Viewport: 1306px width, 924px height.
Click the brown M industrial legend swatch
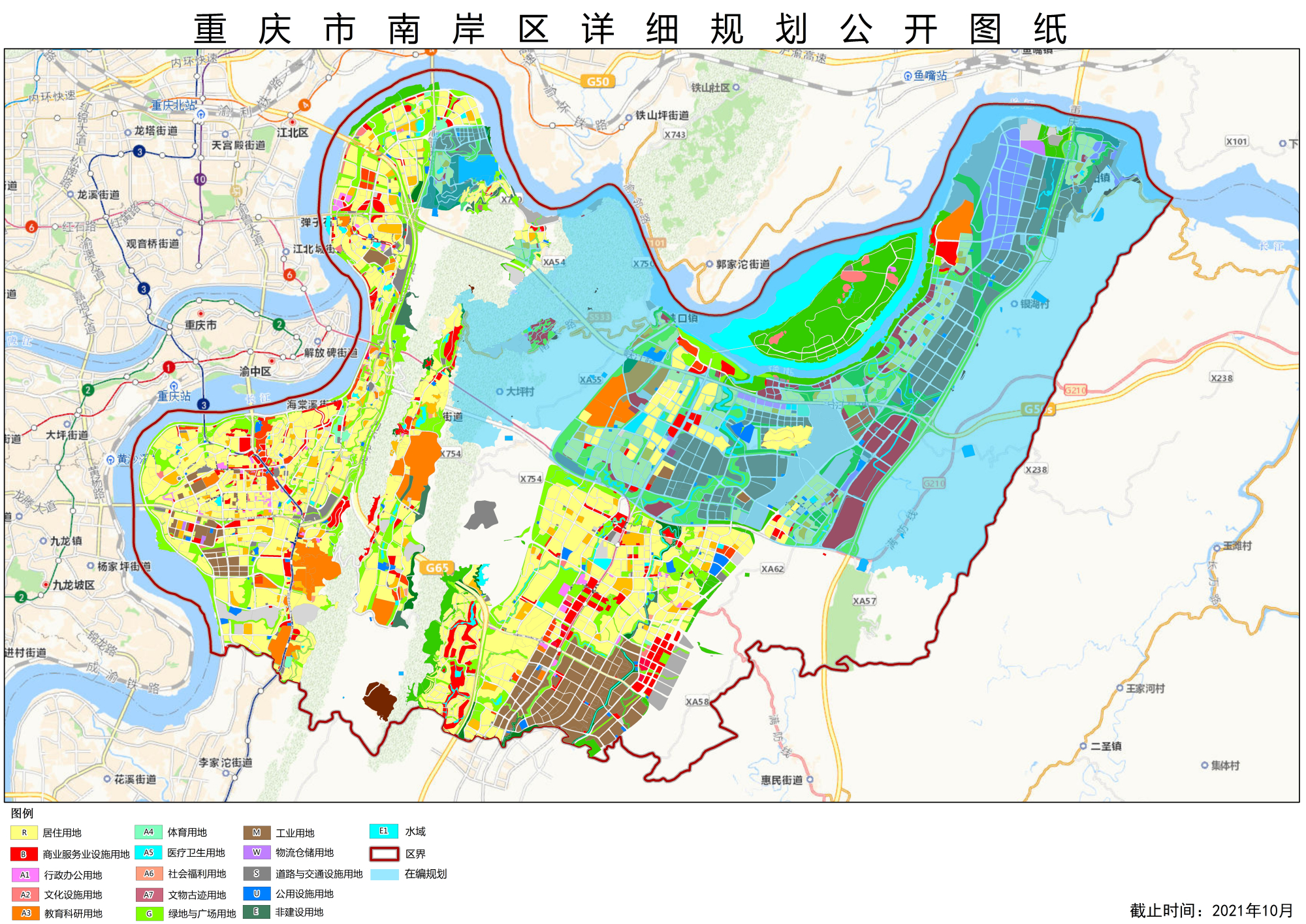coord(257,833)
